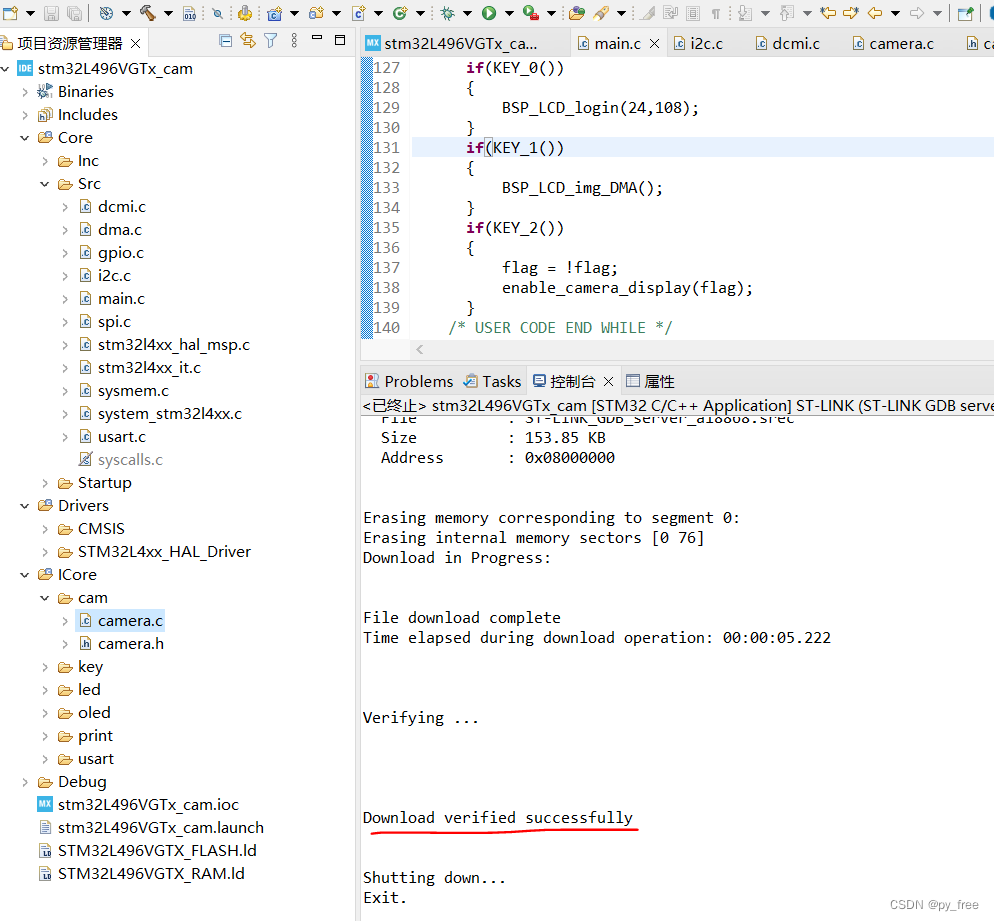
Task: Expand the Startup folder
Action: (45, 483)
